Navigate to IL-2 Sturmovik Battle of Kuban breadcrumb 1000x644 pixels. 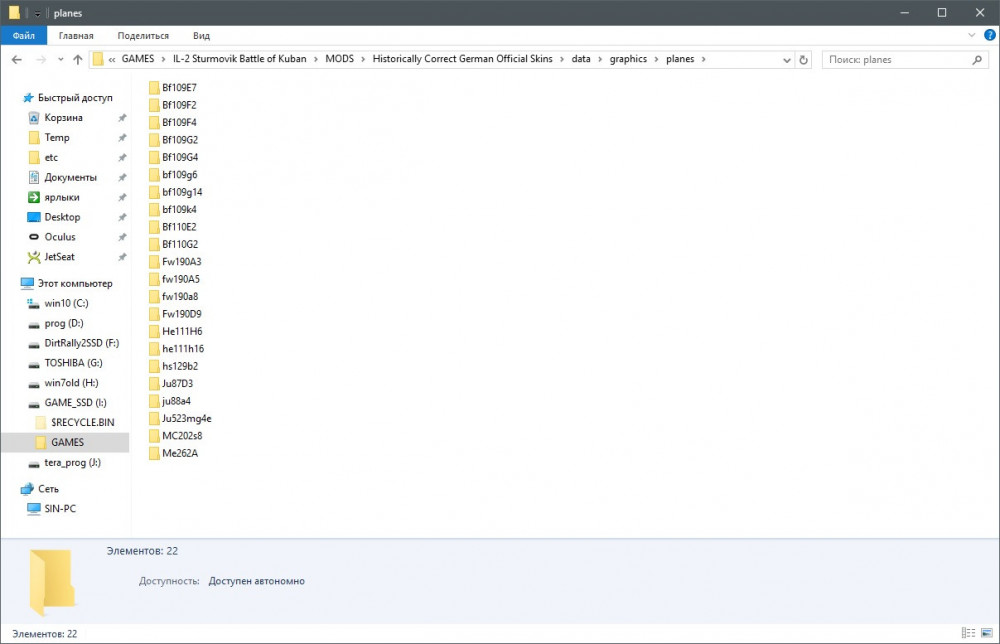click(x=240, y=59)
